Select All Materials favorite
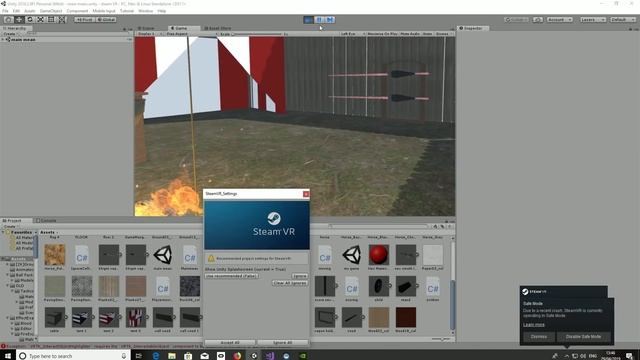 point(24,238)
